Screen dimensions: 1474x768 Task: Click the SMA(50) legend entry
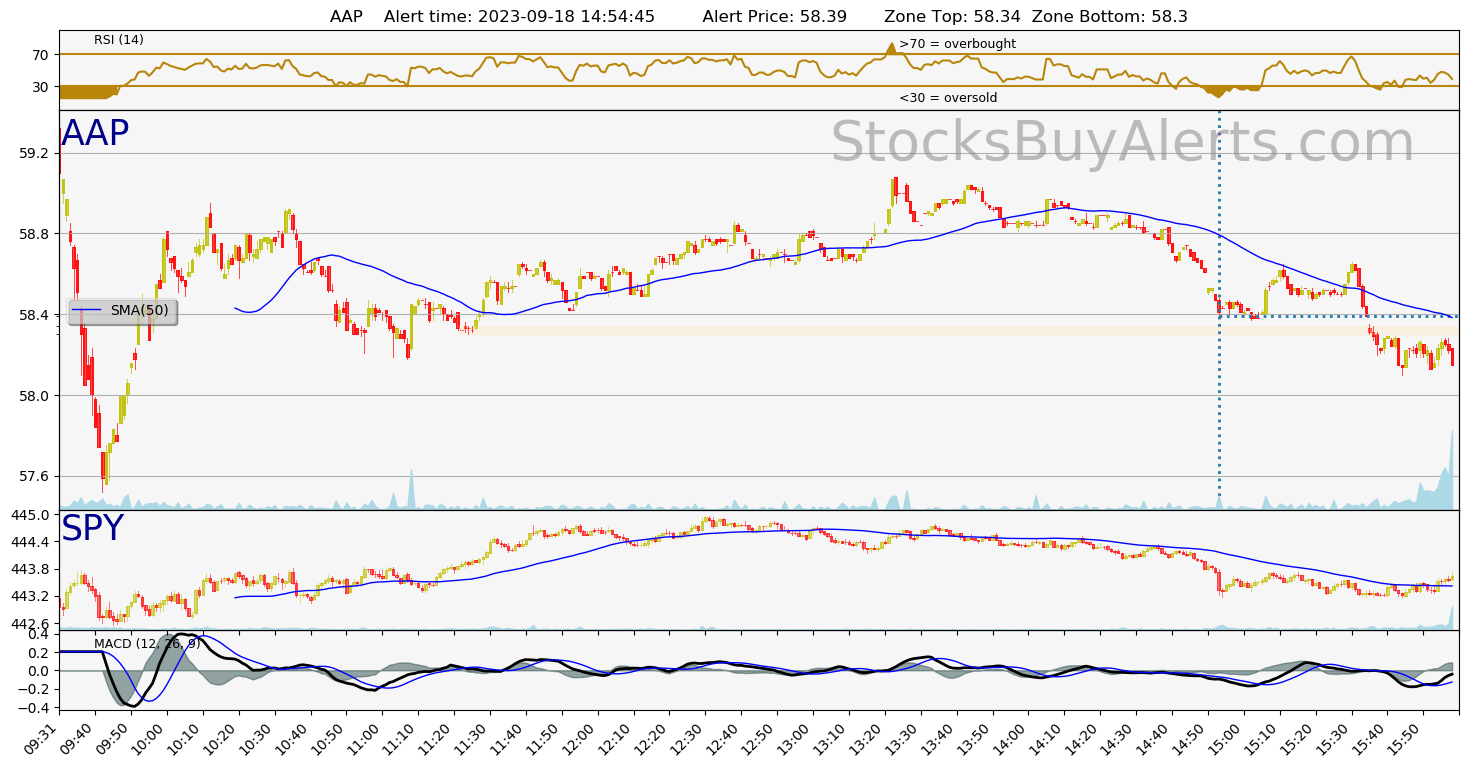point(122,311)
